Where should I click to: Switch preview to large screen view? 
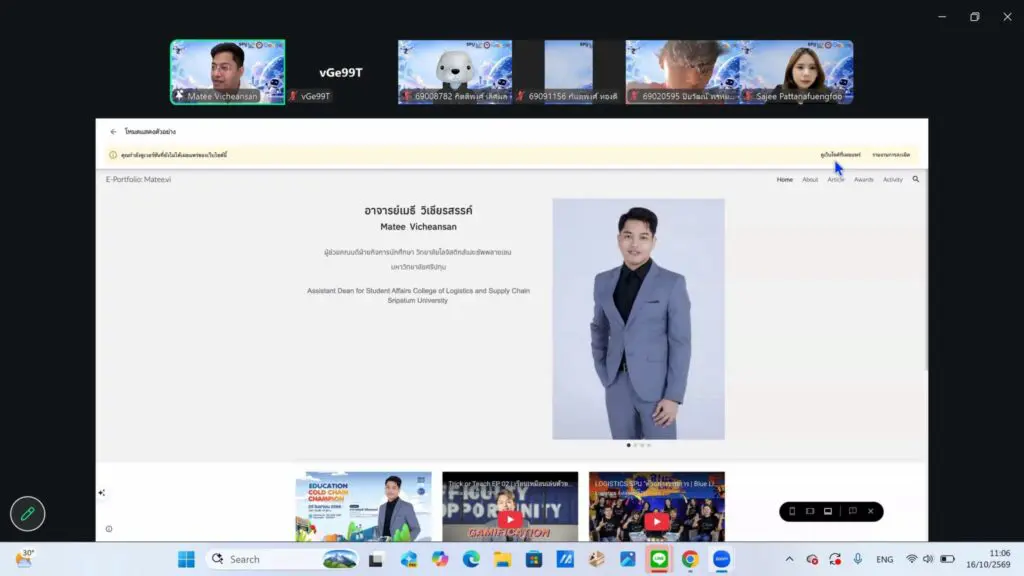point(827,511)
